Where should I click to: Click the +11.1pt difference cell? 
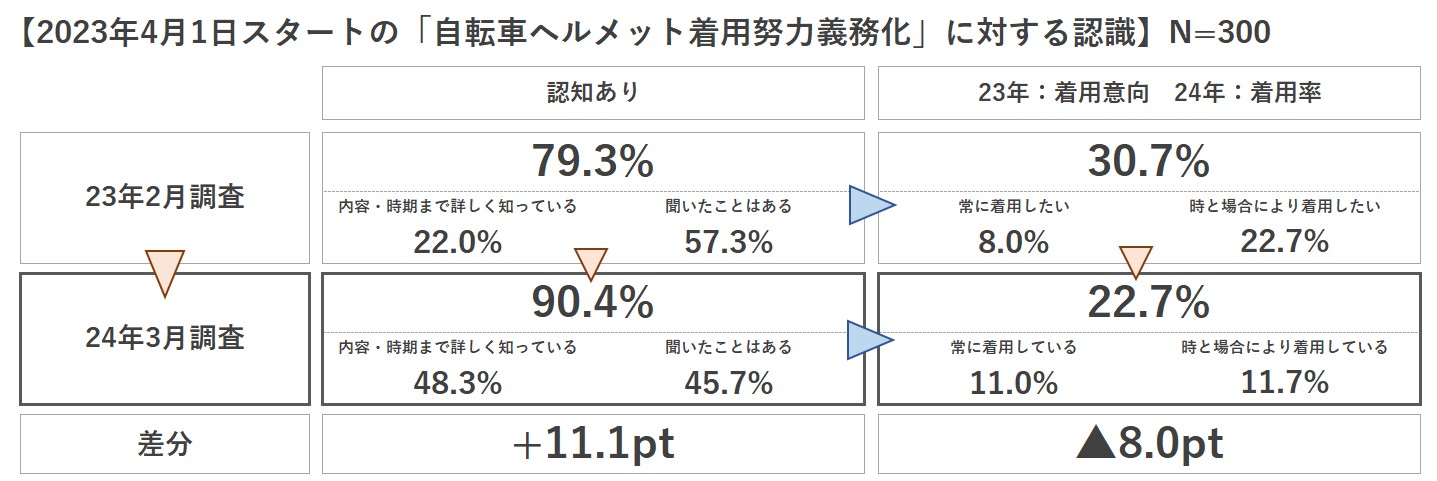click(x=593, y=445)
